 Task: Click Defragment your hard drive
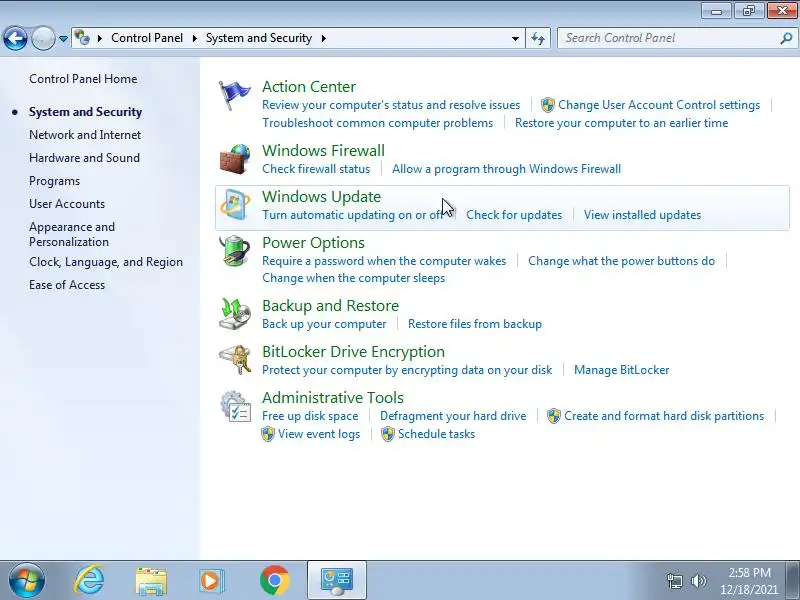[453, 416]
